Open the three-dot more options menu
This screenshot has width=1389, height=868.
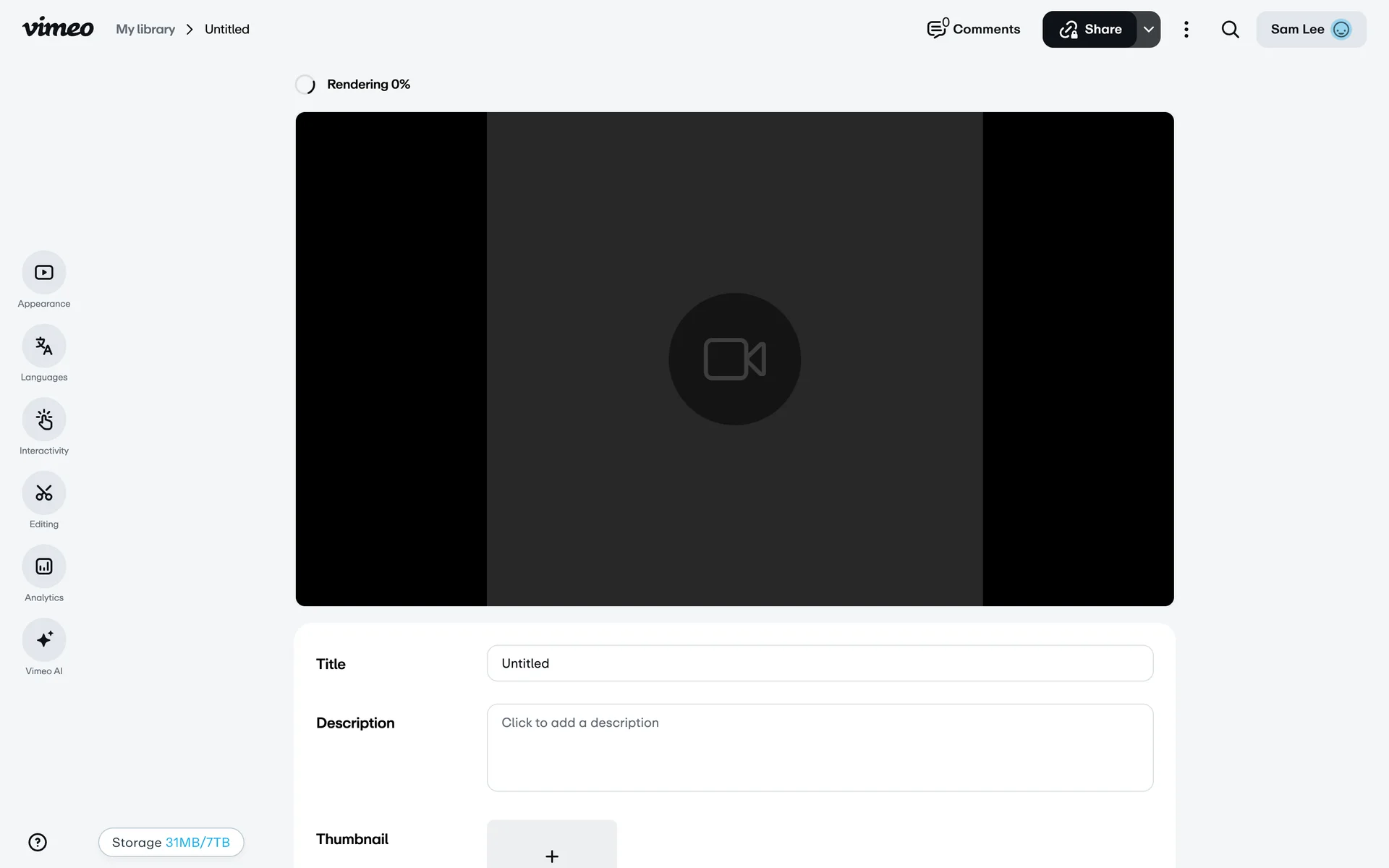1186,30
